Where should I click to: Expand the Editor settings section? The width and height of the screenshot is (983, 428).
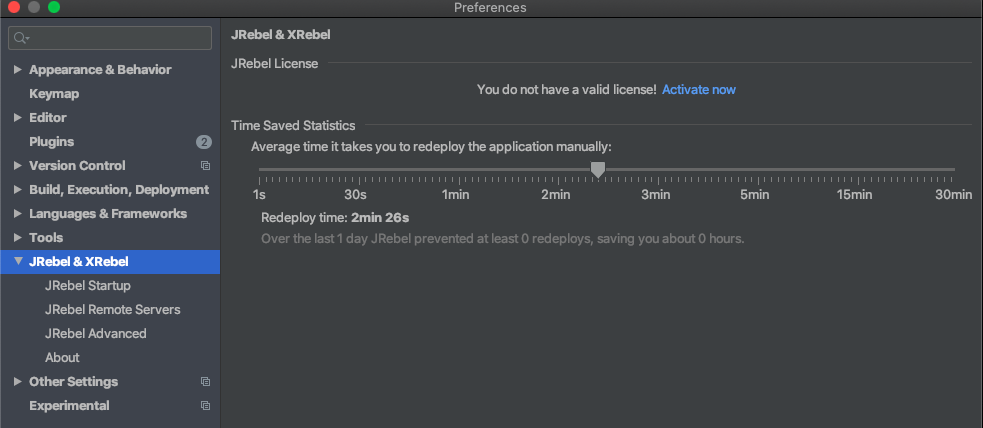click(17, 118)
